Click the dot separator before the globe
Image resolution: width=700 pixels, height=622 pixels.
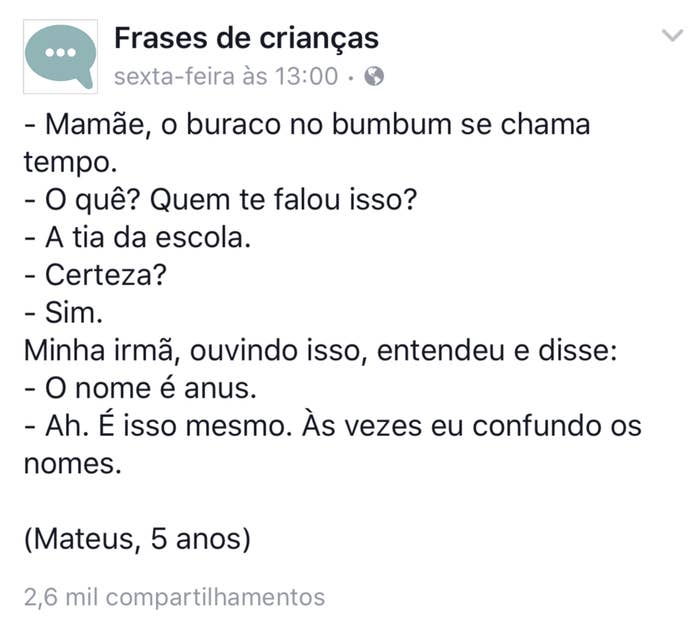click(x=351, y=78)
